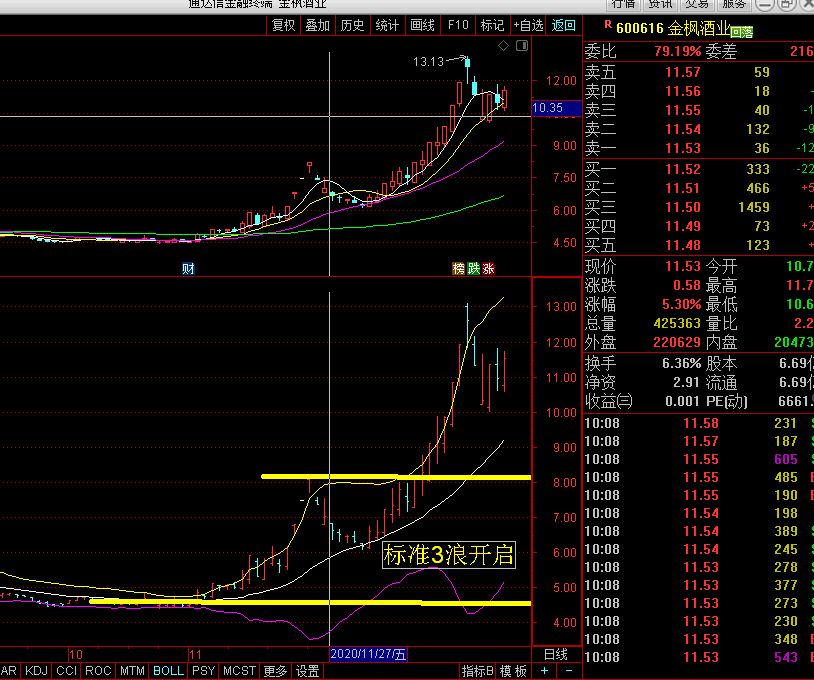Click the red 涨 marker icon
The height and width of the screenshot is (680, 814).
tap(488, 268)
